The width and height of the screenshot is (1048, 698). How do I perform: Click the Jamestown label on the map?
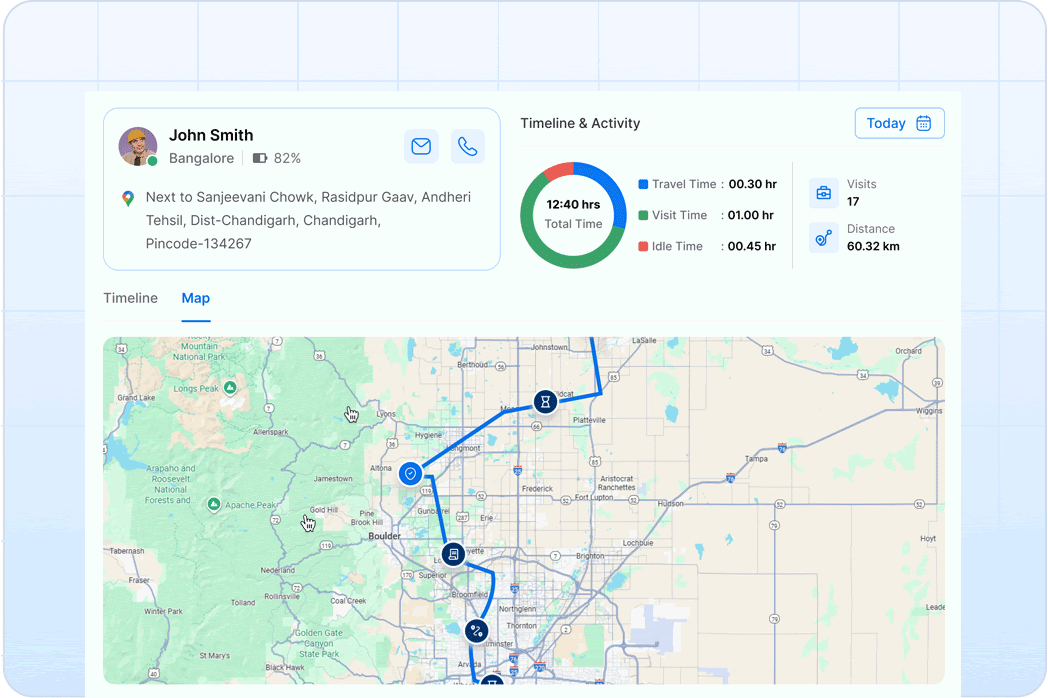click(333, 479)
